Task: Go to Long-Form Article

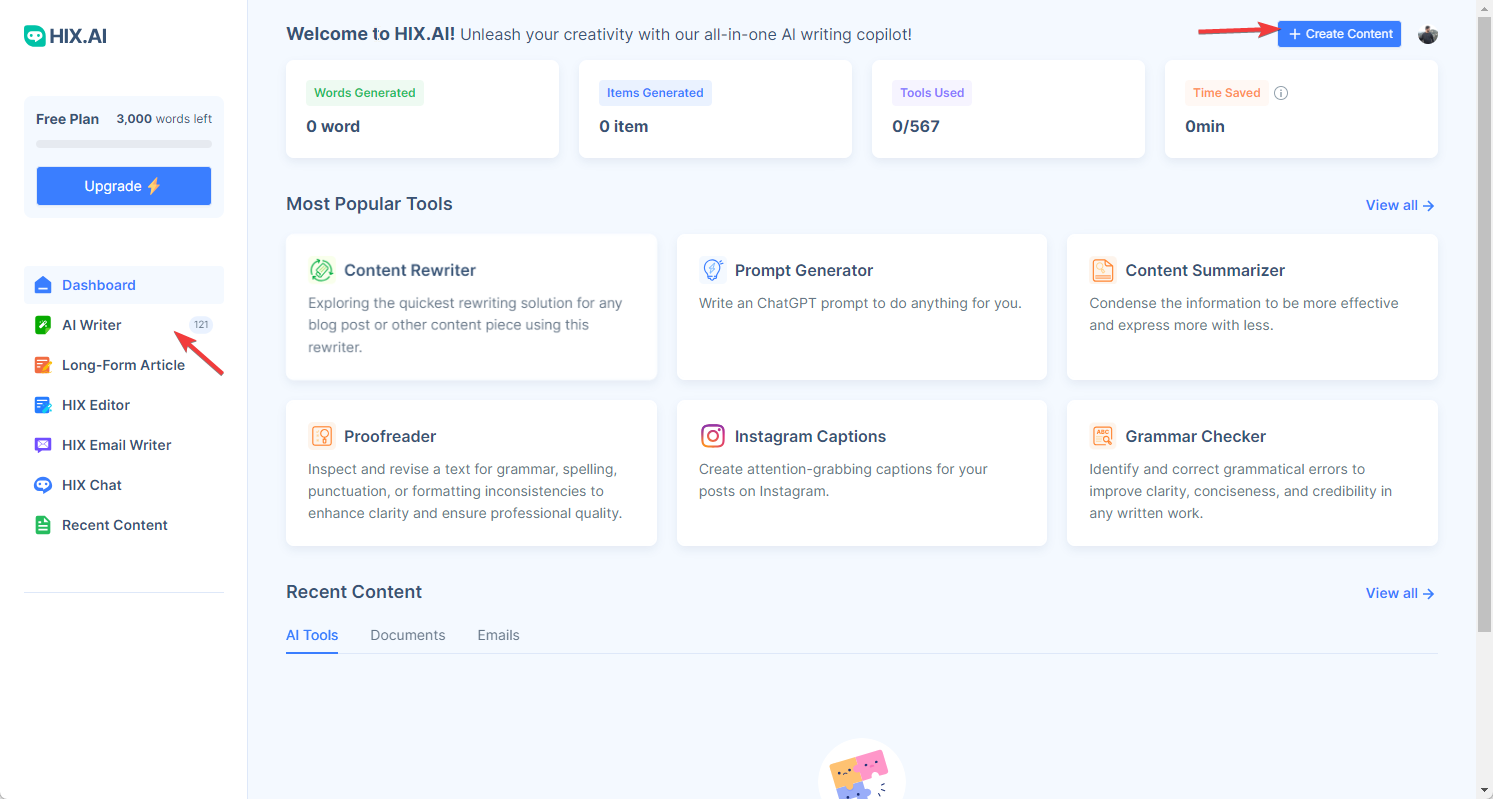Action: pos(124,365)
